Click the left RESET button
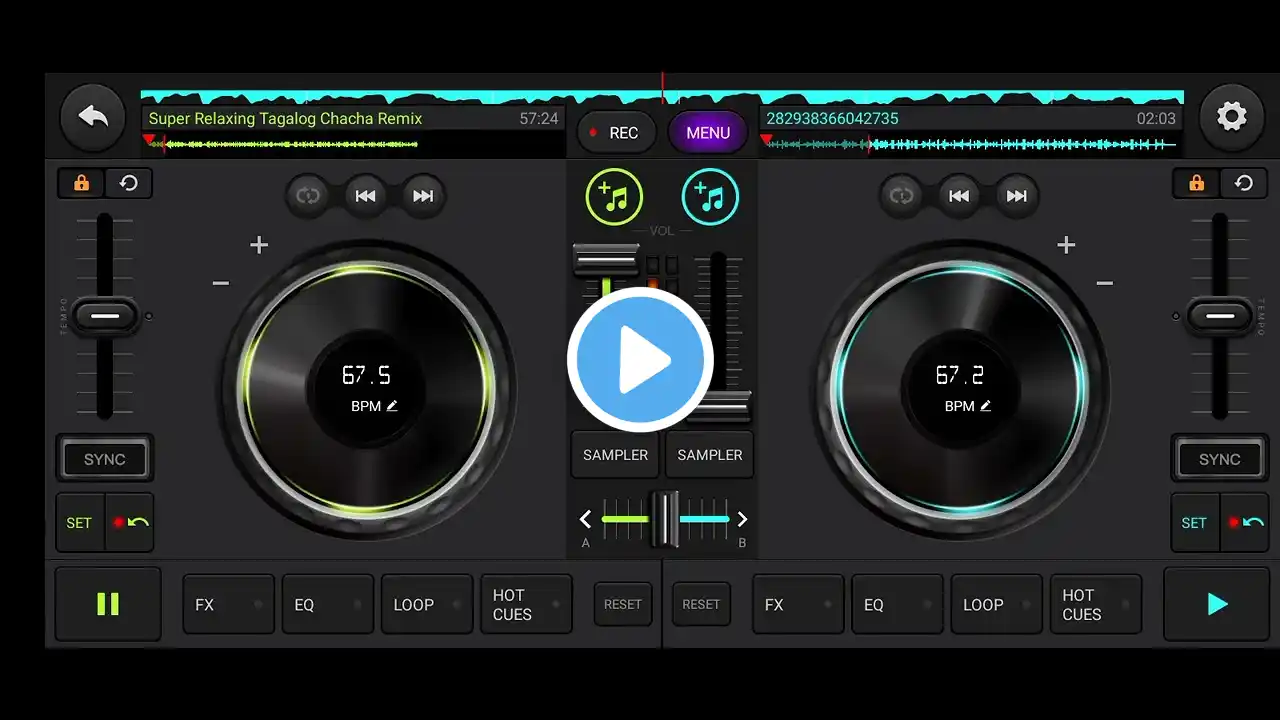1280x720 pixels. [623, 604]
